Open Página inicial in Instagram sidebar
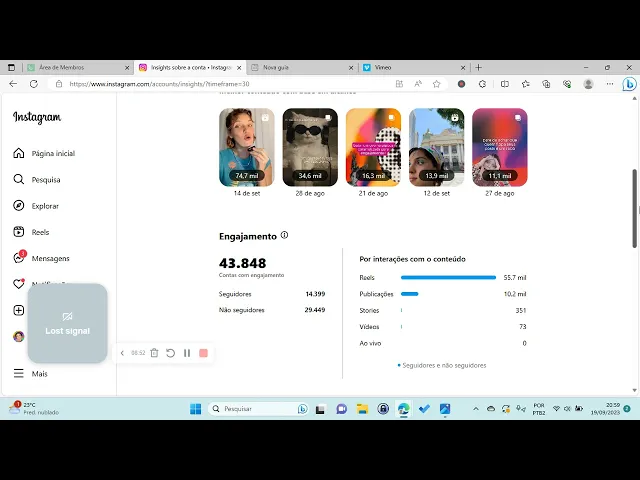 tap(44, 153)
